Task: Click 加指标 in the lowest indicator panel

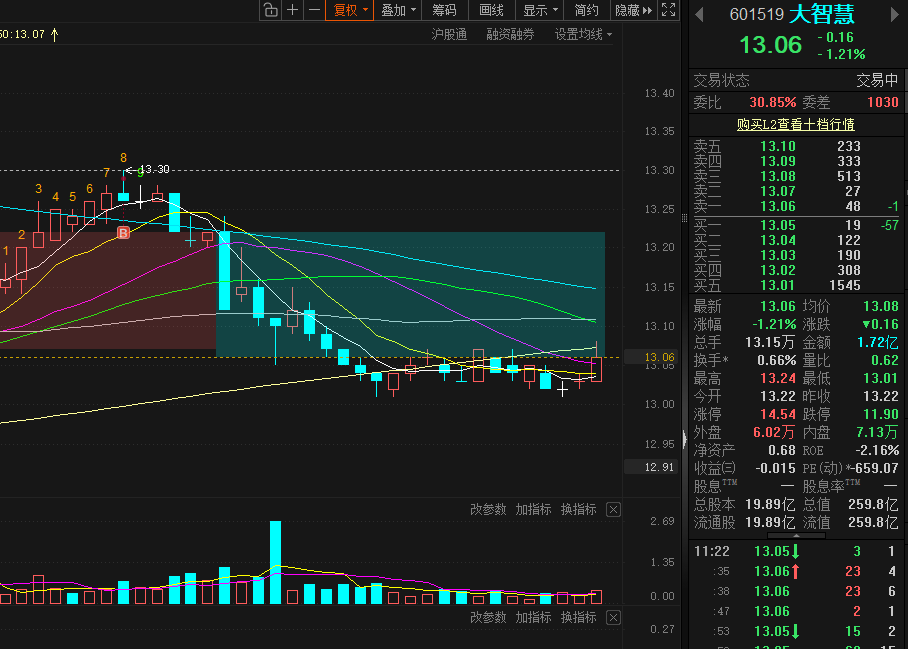Action: click(533, 618)
